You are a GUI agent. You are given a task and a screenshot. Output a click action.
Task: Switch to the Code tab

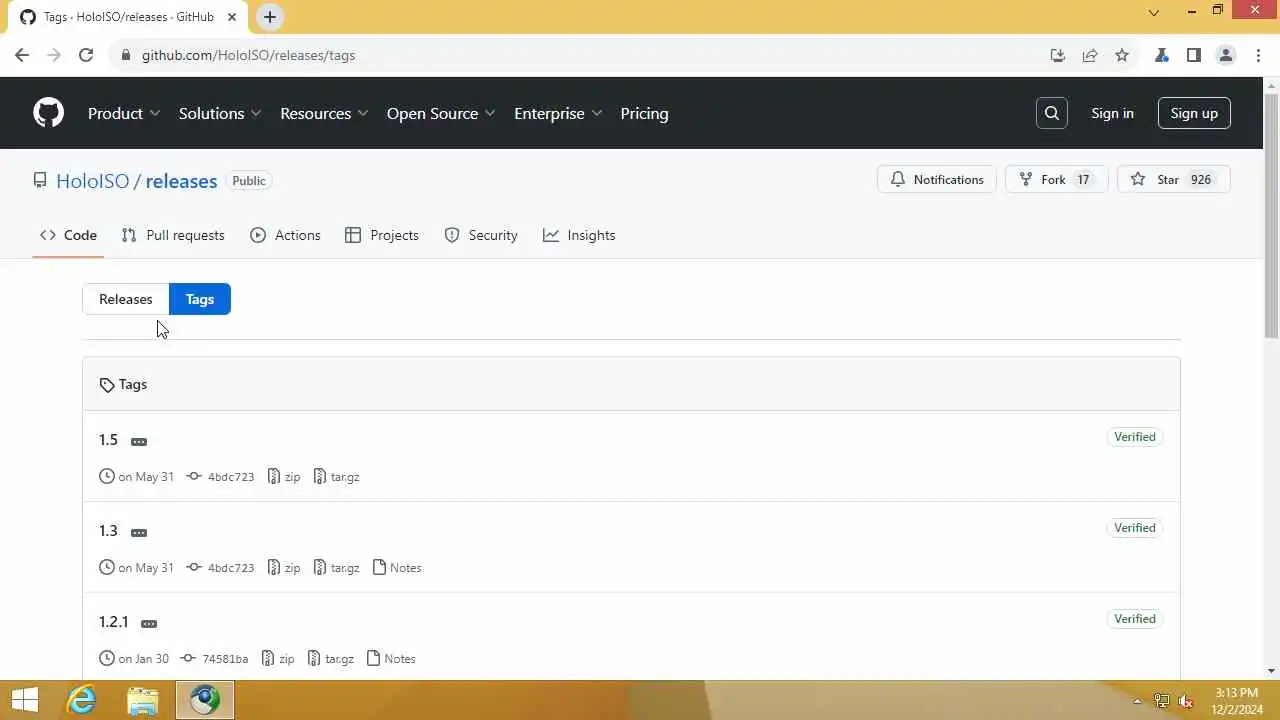[68, 235]
